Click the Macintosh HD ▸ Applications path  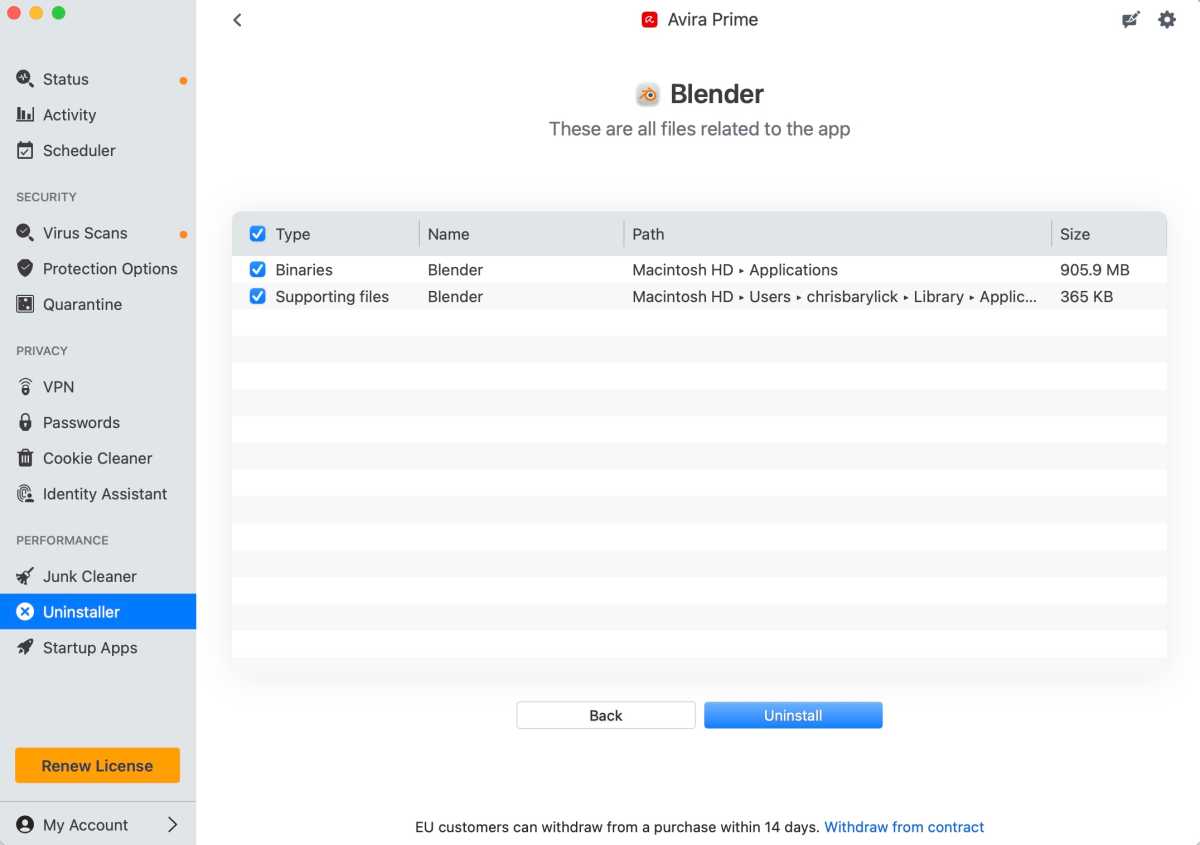click(735, 270)
